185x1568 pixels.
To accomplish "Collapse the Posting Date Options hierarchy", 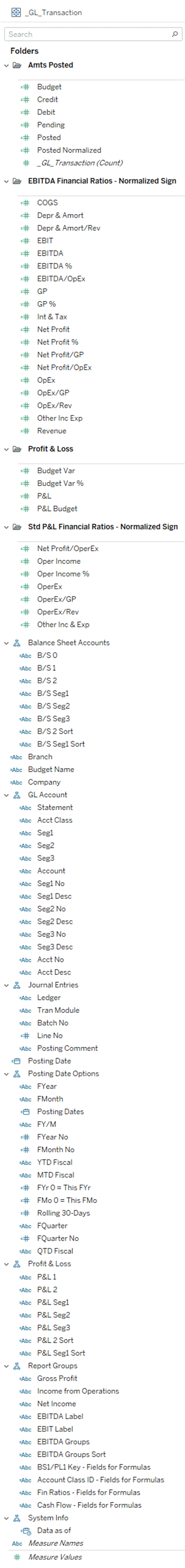I will pyautogui.click(x=7, y=1074).
